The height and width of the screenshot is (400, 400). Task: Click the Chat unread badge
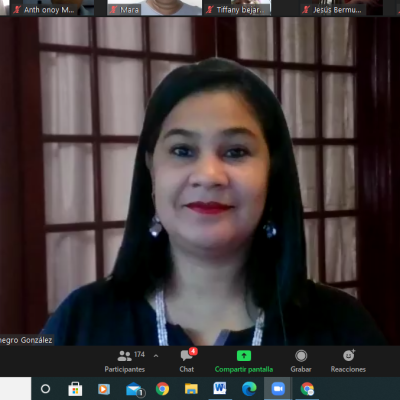[193, 351]
